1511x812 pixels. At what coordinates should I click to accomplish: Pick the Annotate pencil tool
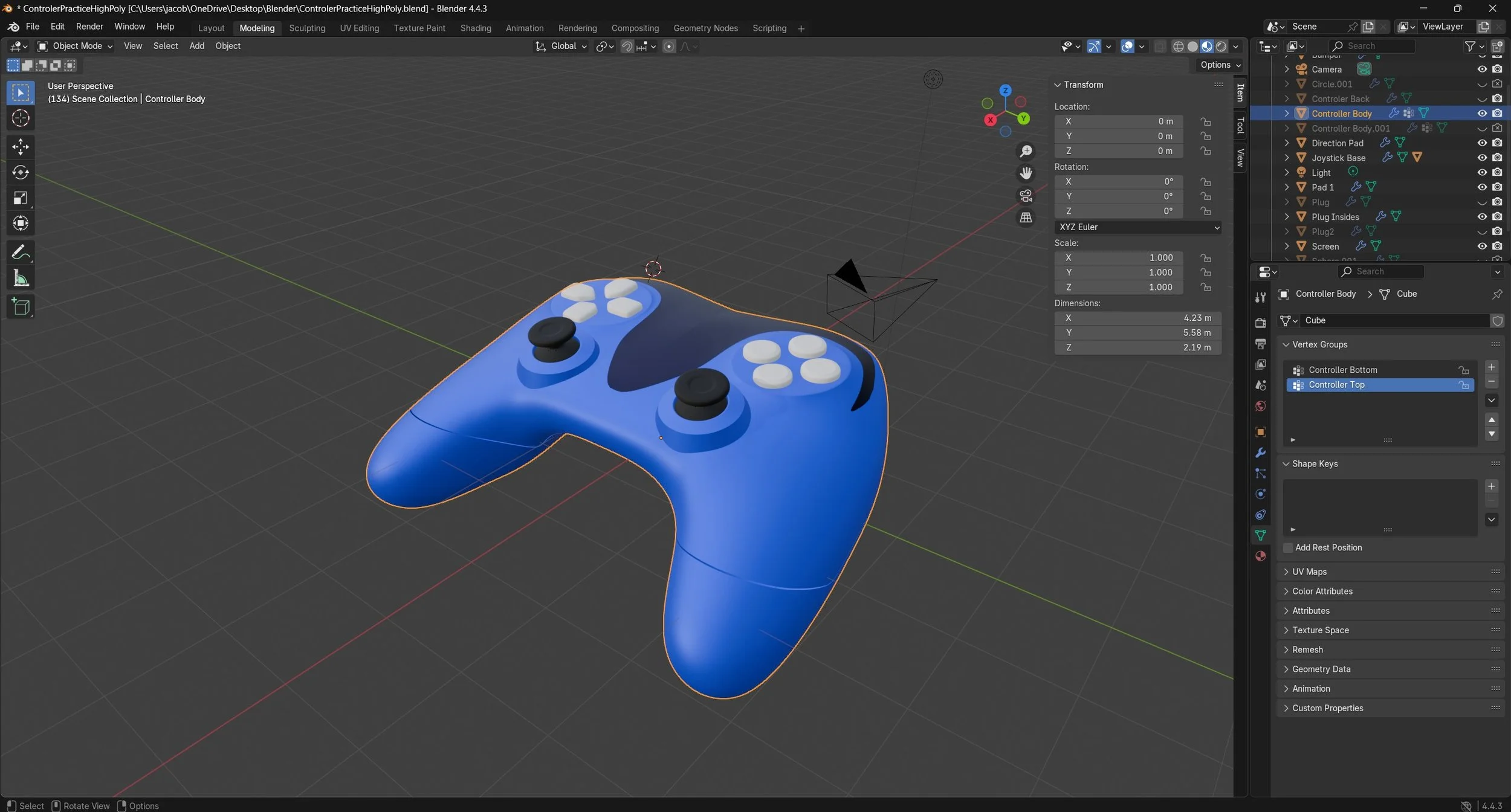[21, 252]
